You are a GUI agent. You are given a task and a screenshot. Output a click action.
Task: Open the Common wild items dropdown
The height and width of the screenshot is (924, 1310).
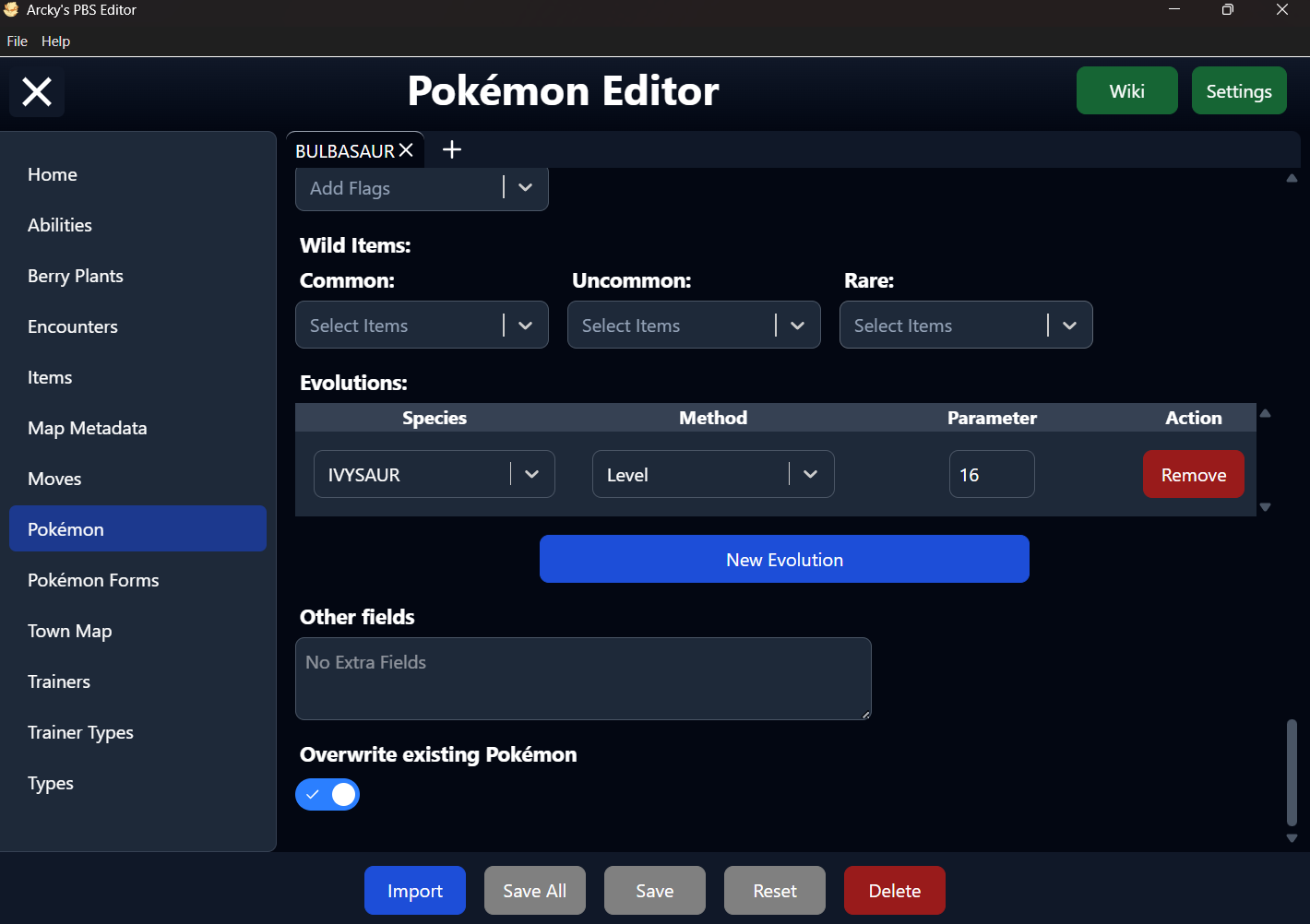(x=422, y=325)
